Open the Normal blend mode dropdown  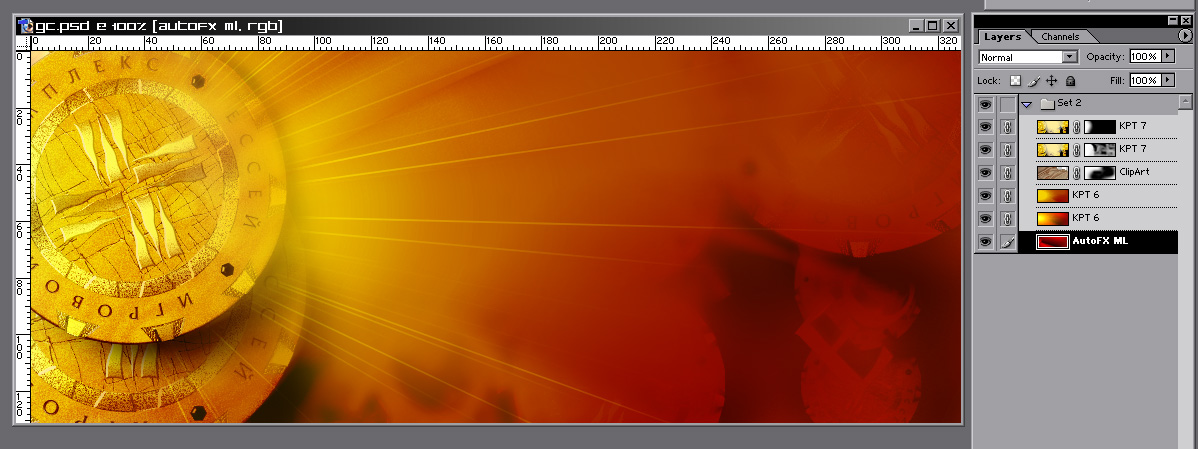pyautogui.click(x=1028, y=57)
